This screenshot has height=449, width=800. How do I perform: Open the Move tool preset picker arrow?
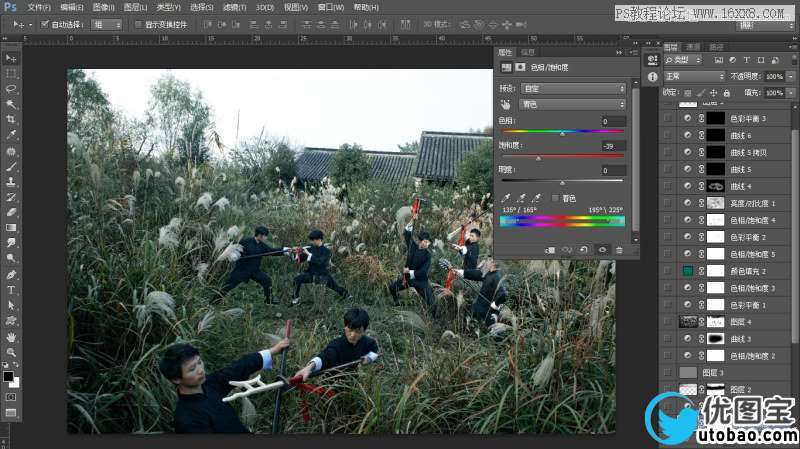(x=30, y=24)
